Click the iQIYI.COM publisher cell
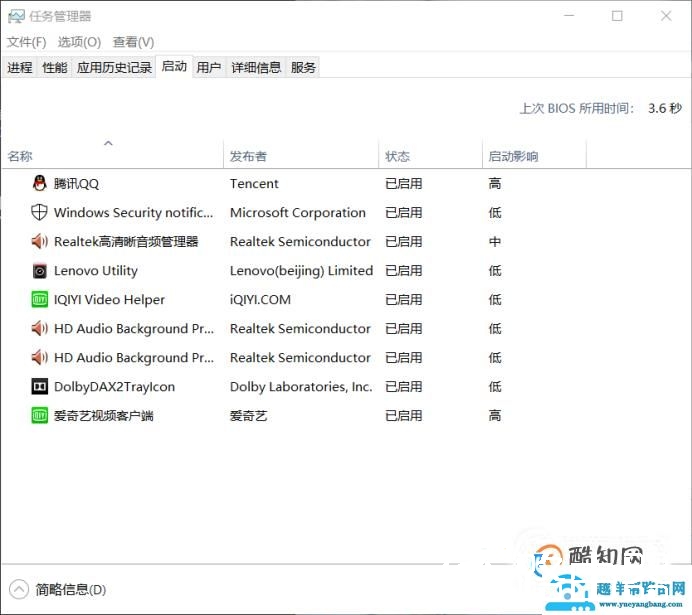Image resolution: width=692 pixels, height=615 pixels. pyautogui.click(x=260, y=300)
